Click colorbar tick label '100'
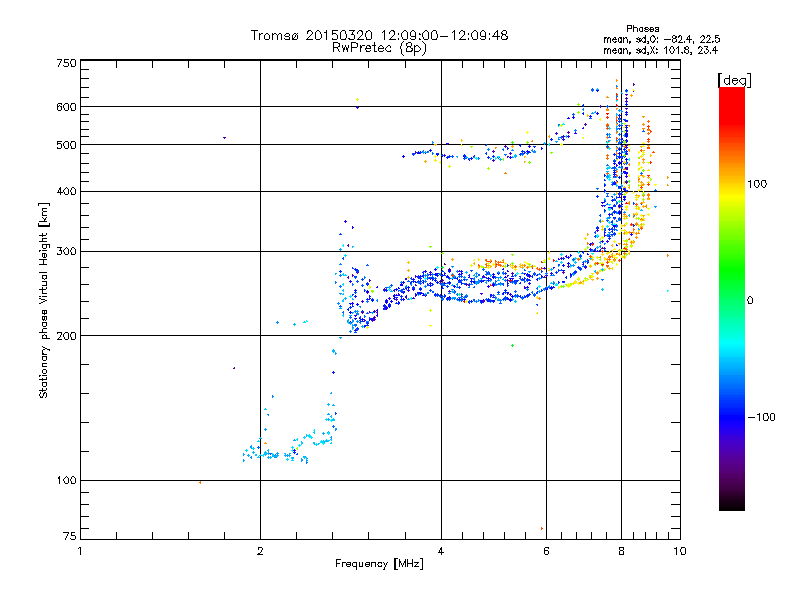 [757, 184]
